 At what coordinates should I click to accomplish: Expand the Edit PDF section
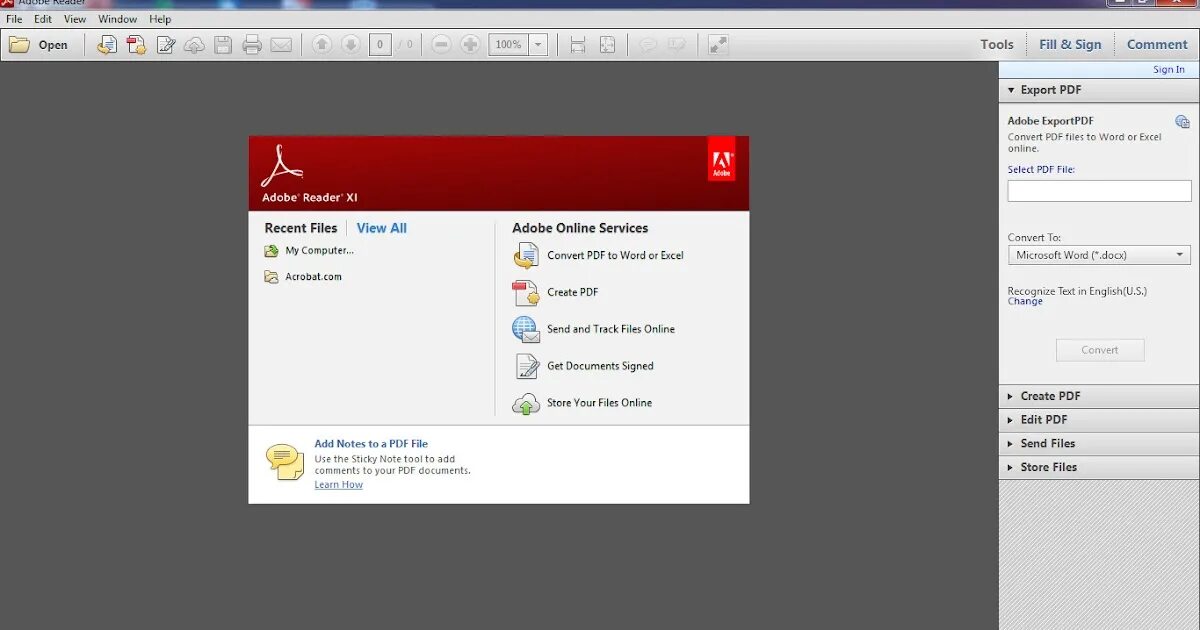[x=1099, y=420]
